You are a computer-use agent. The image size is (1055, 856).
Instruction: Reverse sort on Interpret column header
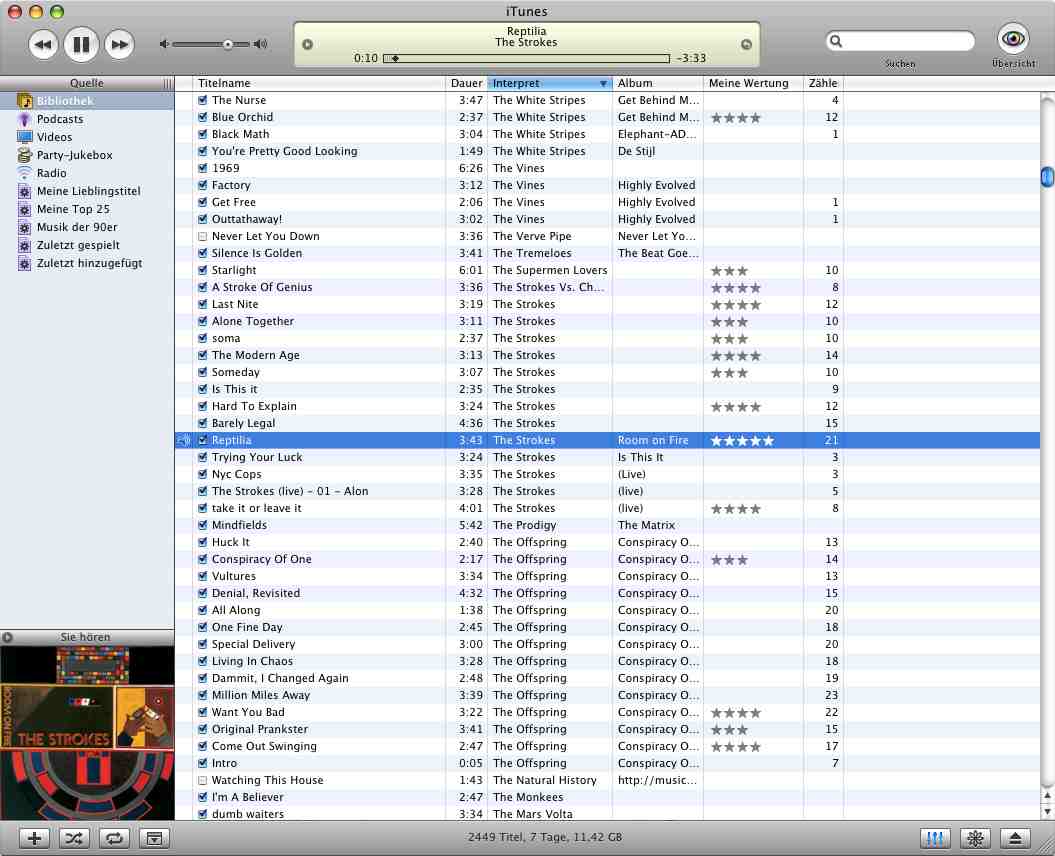tap(550, 83)
